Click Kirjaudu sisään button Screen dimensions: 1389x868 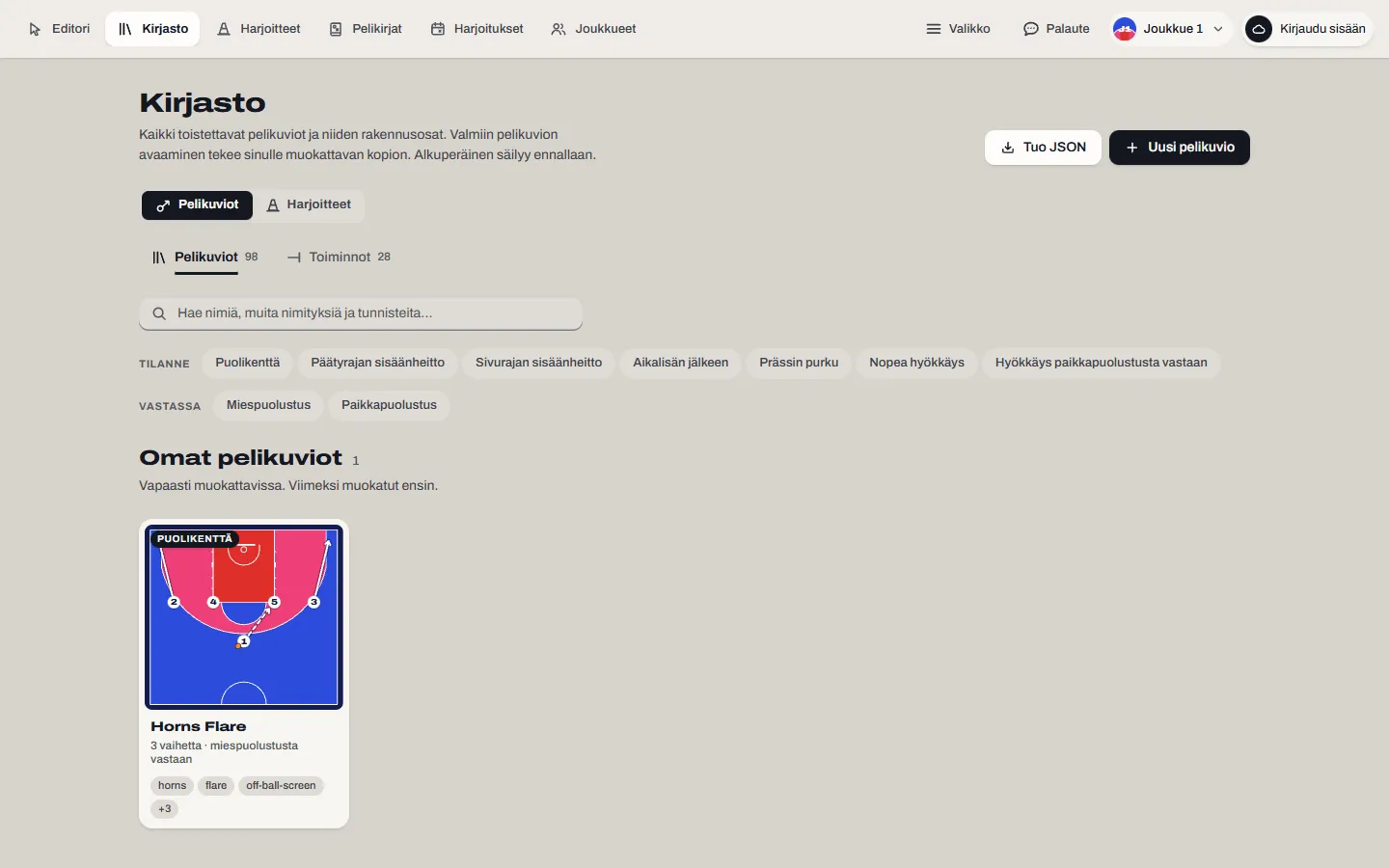coord(1307,29)
